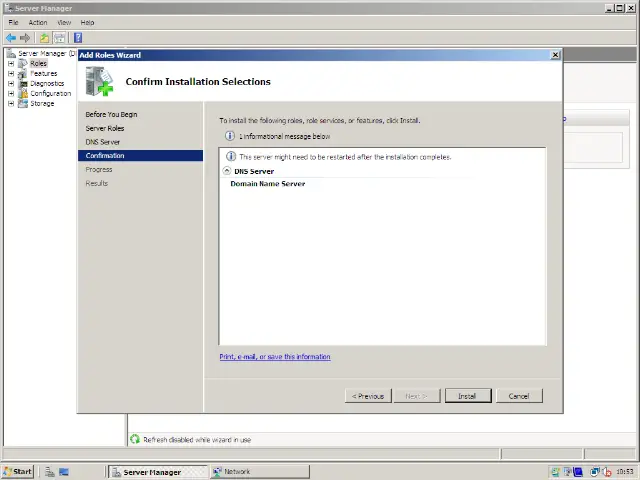The image size is (640, 480).
Task: Click the 'DNS Server' heading text
Action: [254, 171]
